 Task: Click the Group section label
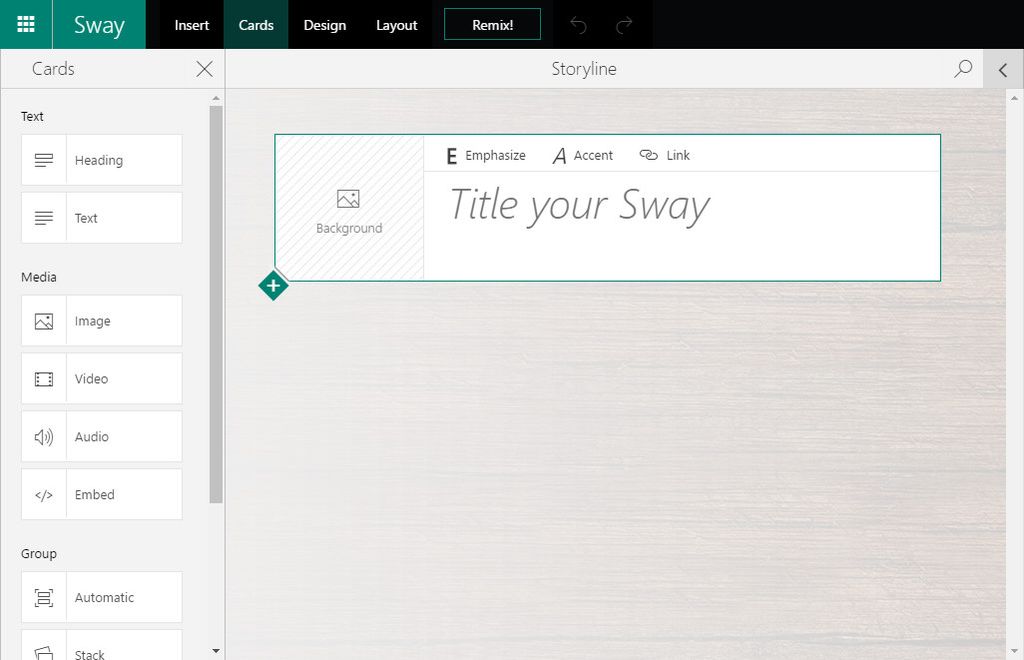(39, 554)
